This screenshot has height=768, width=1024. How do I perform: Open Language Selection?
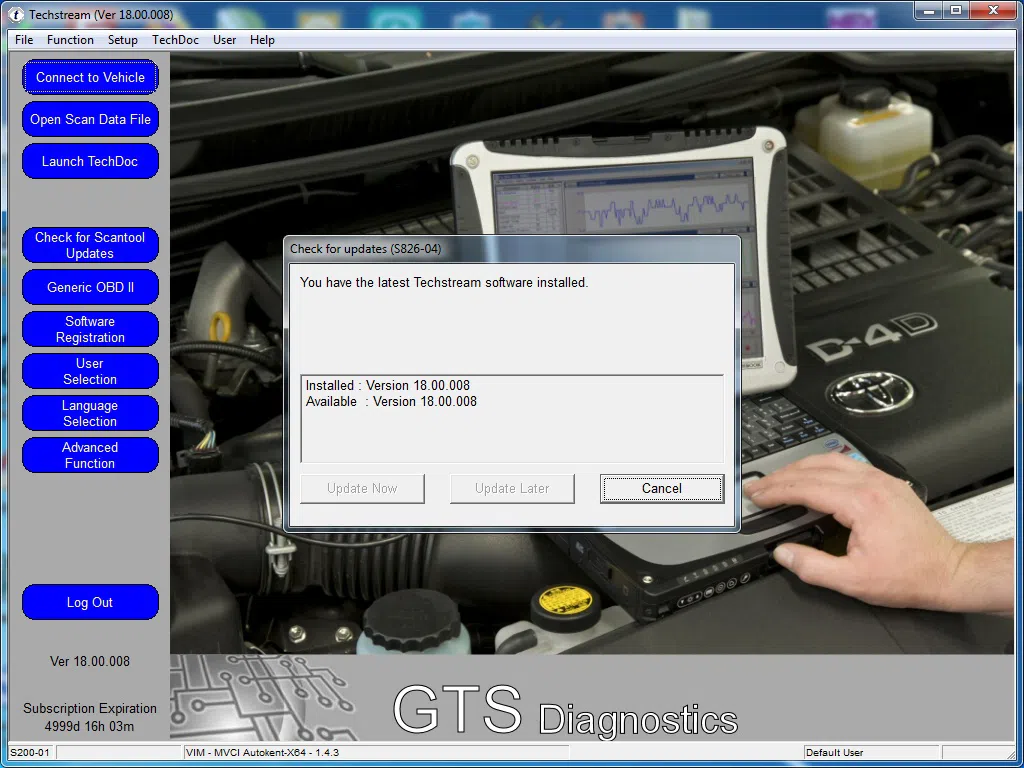point(90,413)
